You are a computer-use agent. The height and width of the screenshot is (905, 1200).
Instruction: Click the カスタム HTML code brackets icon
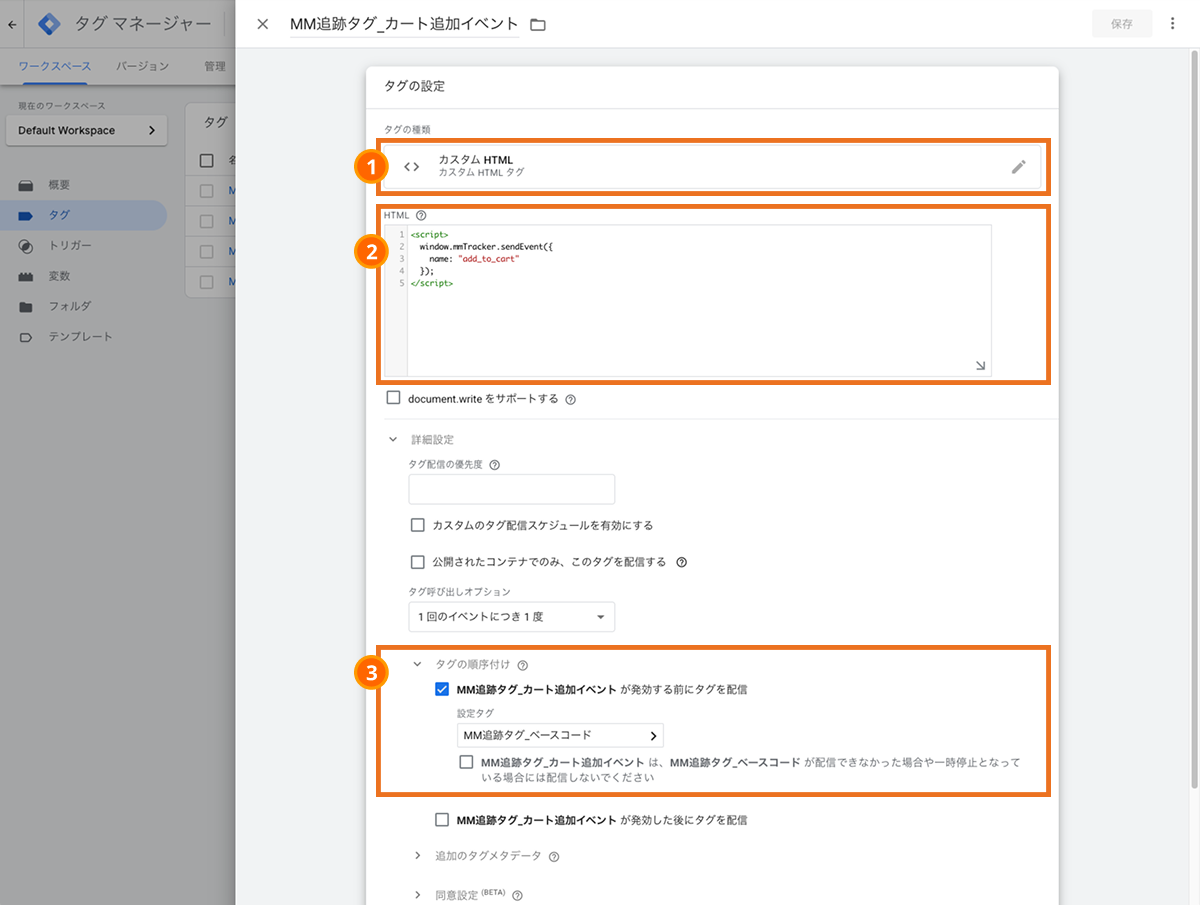(x=411, y=167)
